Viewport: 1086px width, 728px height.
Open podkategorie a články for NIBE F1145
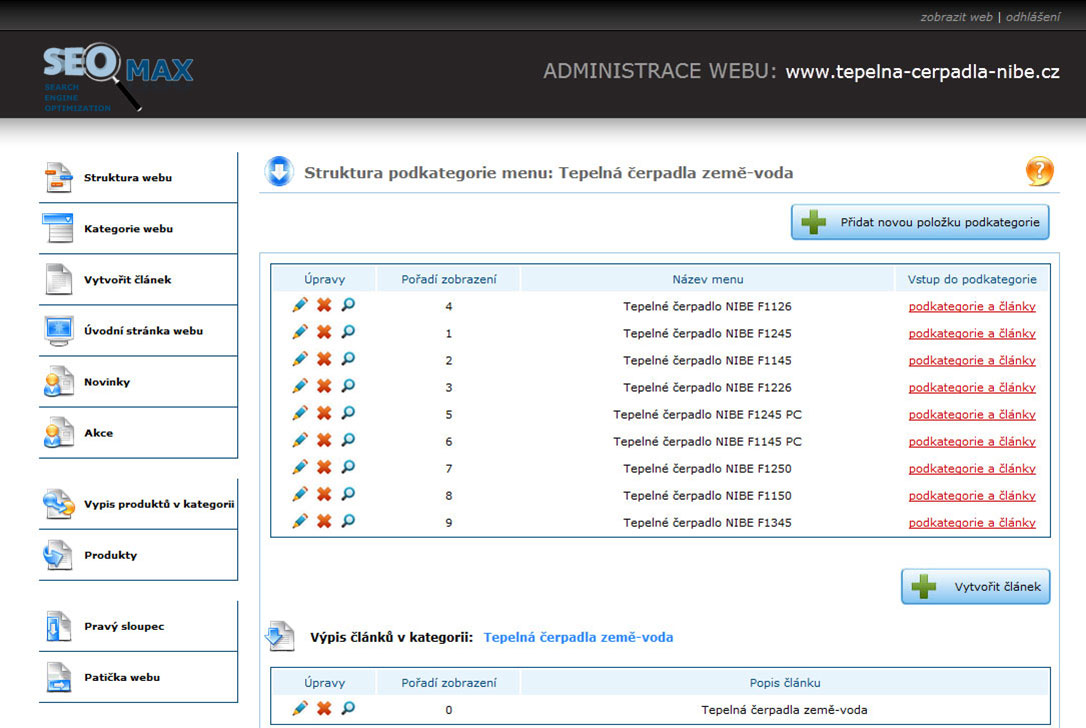(x=972, y=360)
